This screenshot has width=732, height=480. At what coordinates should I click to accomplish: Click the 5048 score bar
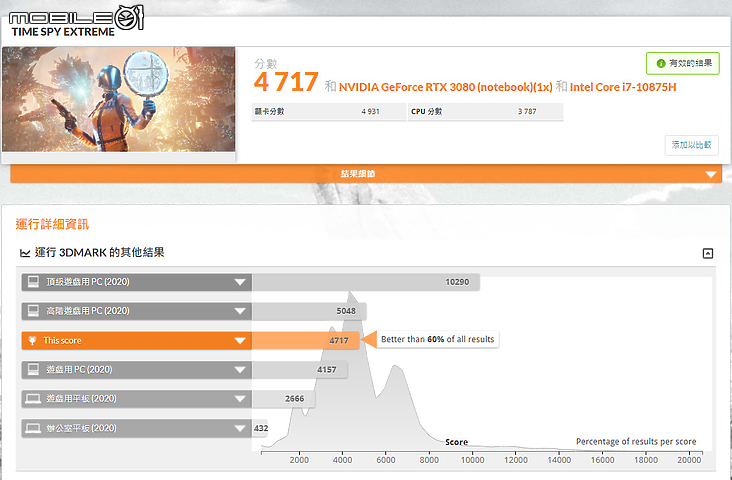pos(309,311)
